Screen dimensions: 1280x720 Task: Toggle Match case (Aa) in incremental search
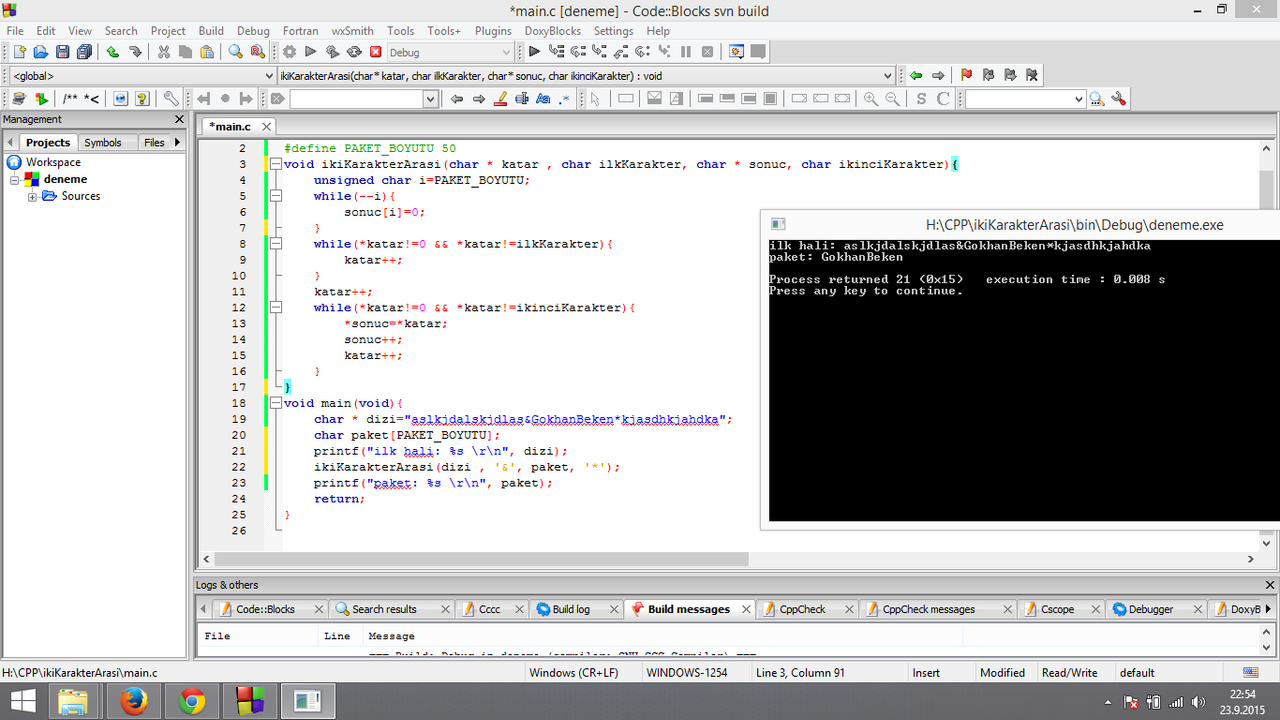tap(543, 99)
